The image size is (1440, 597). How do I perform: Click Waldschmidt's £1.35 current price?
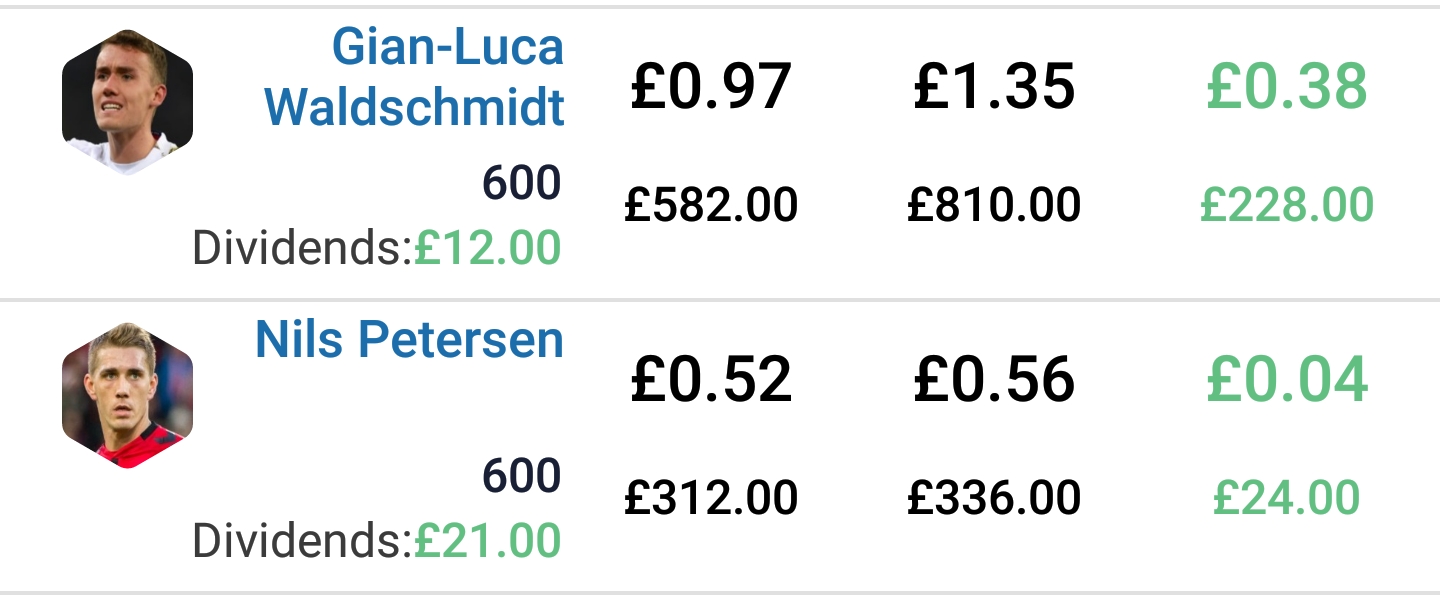994,87
